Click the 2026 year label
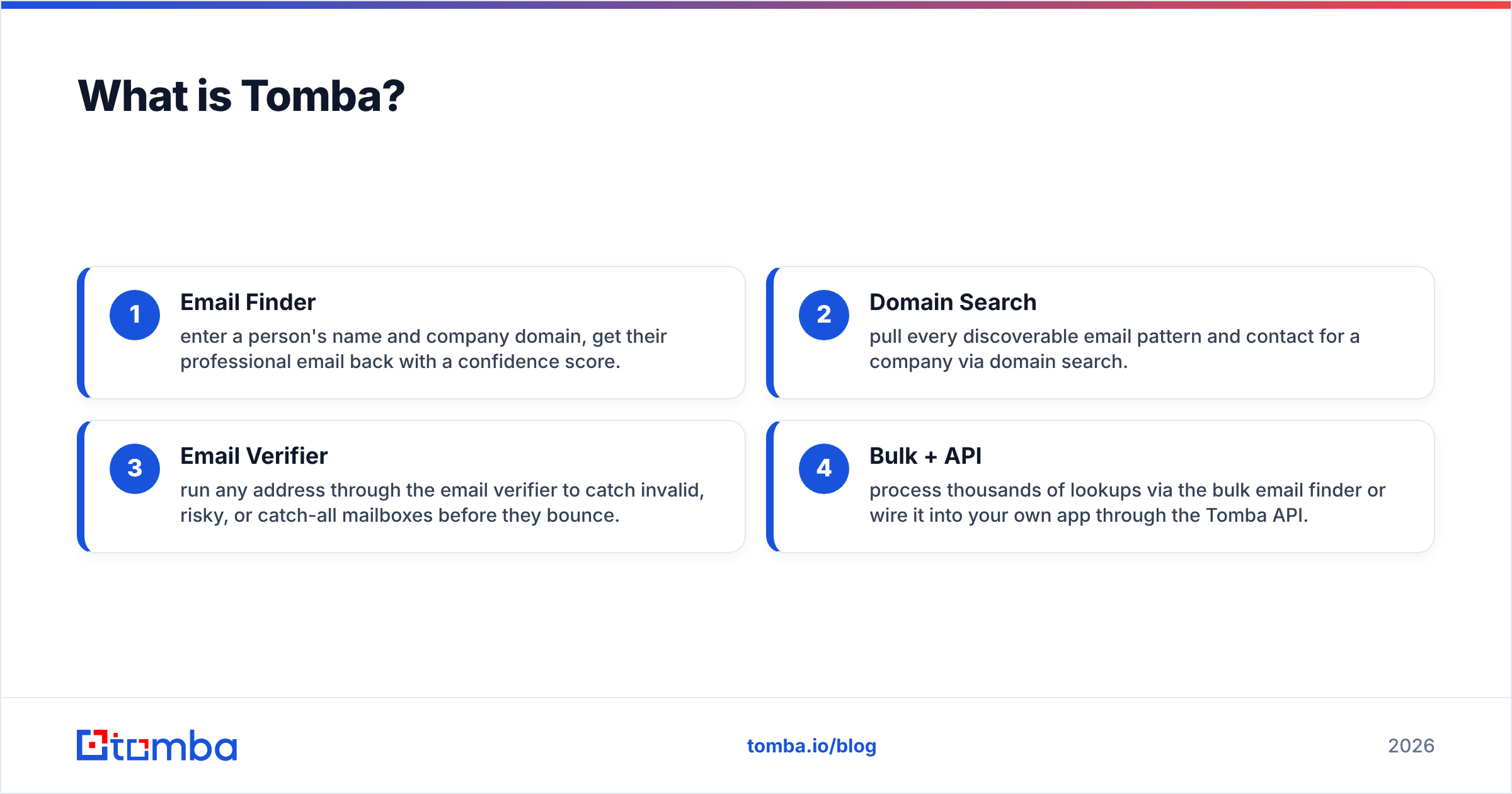The width and height of the screenshot is (1512, 794). coord(1411,746)
